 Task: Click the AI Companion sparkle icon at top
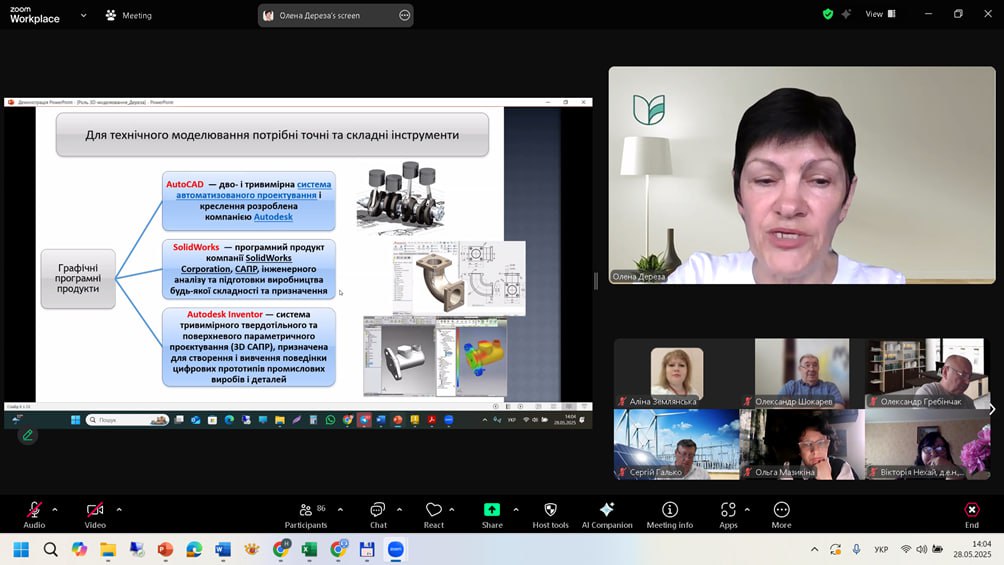[x=846, y=14]
